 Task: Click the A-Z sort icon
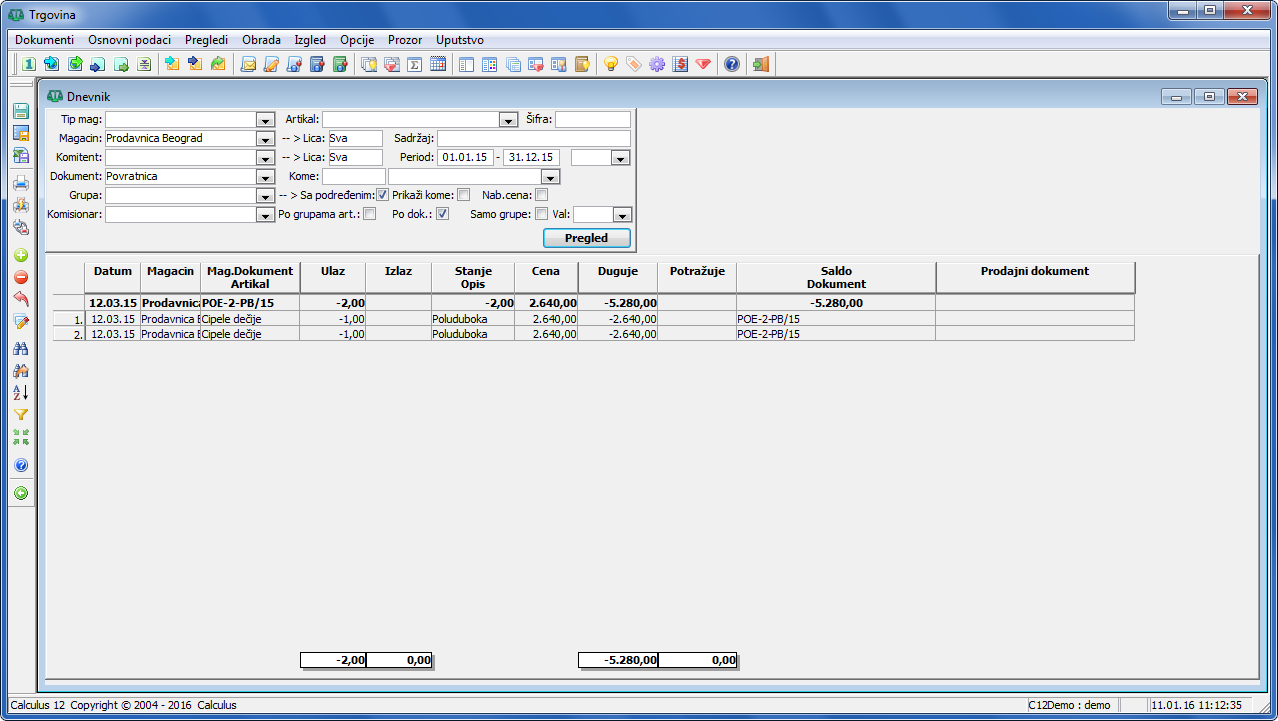21,392
